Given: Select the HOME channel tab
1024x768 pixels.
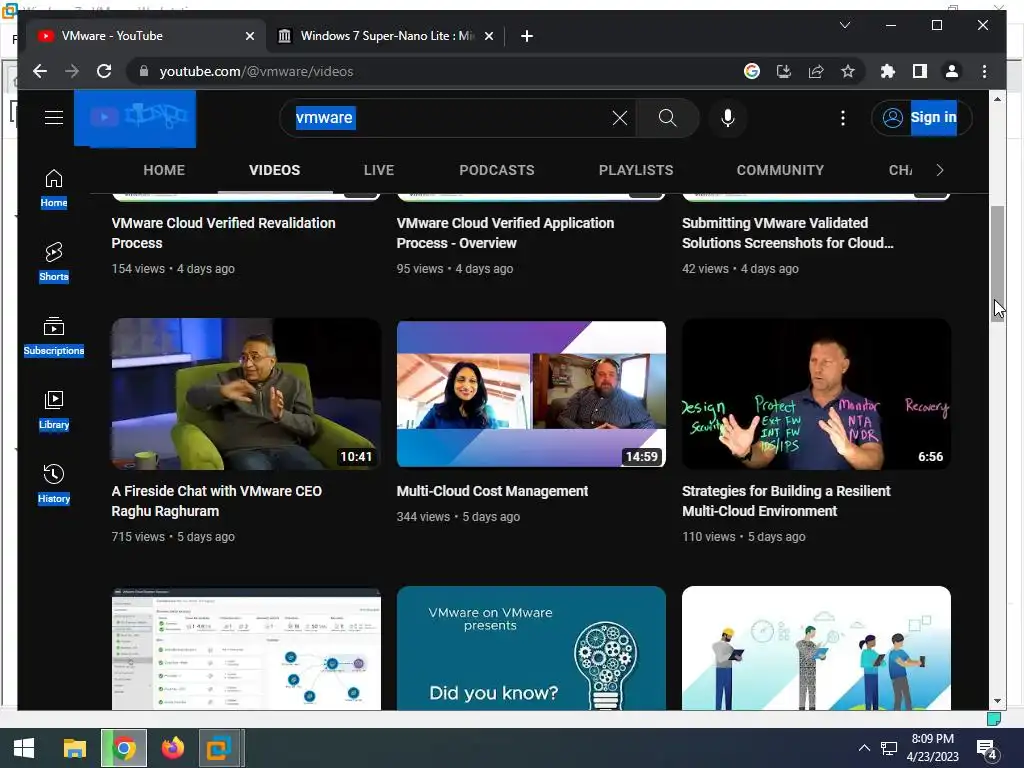Looking at the screenshot, I should click(x=164, y=170).
